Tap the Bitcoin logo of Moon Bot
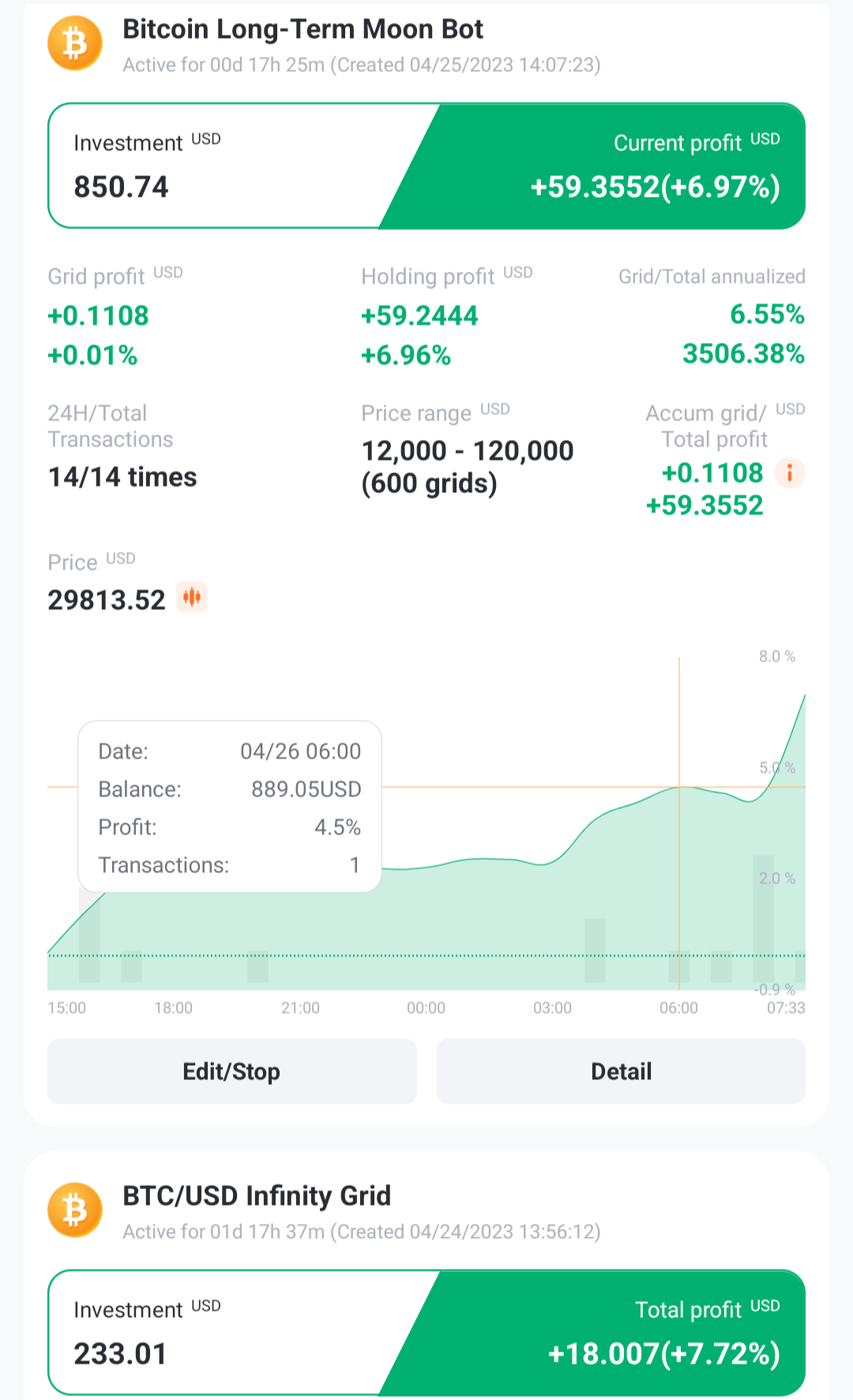853x1400 pixels. tap(75, 43)
